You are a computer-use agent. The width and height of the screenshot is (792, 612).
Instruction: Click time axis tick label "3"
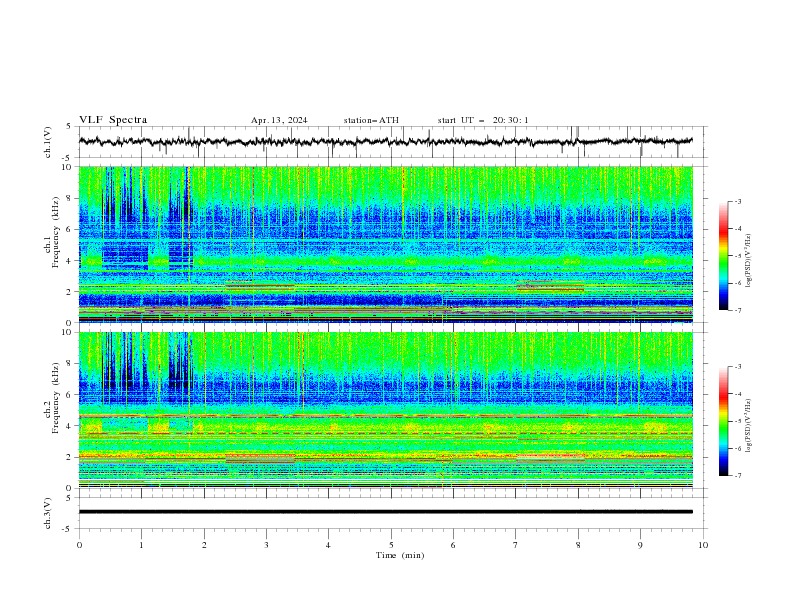click(x=266, y=545)
